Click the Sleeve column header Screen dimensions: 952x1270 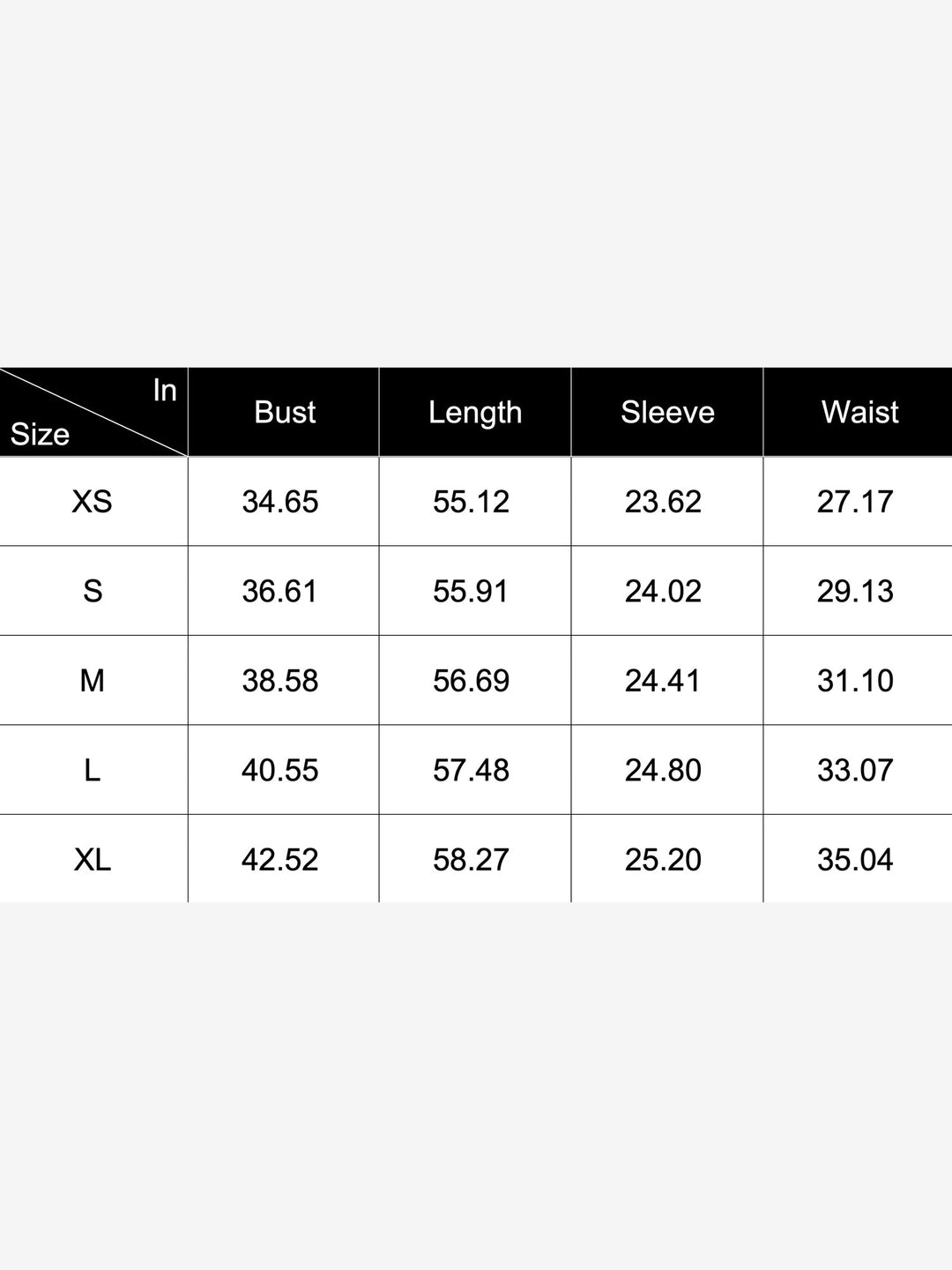point(667,412)
